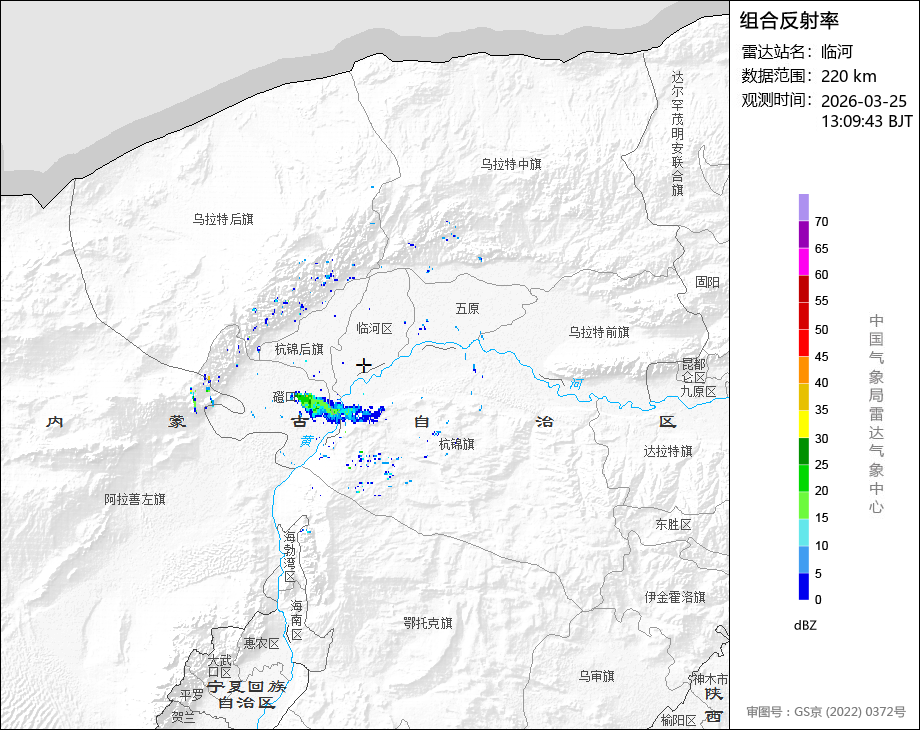Click the vertical text 中国气象局雷达气象中心

pyautogui.click(x=876, y=414)
